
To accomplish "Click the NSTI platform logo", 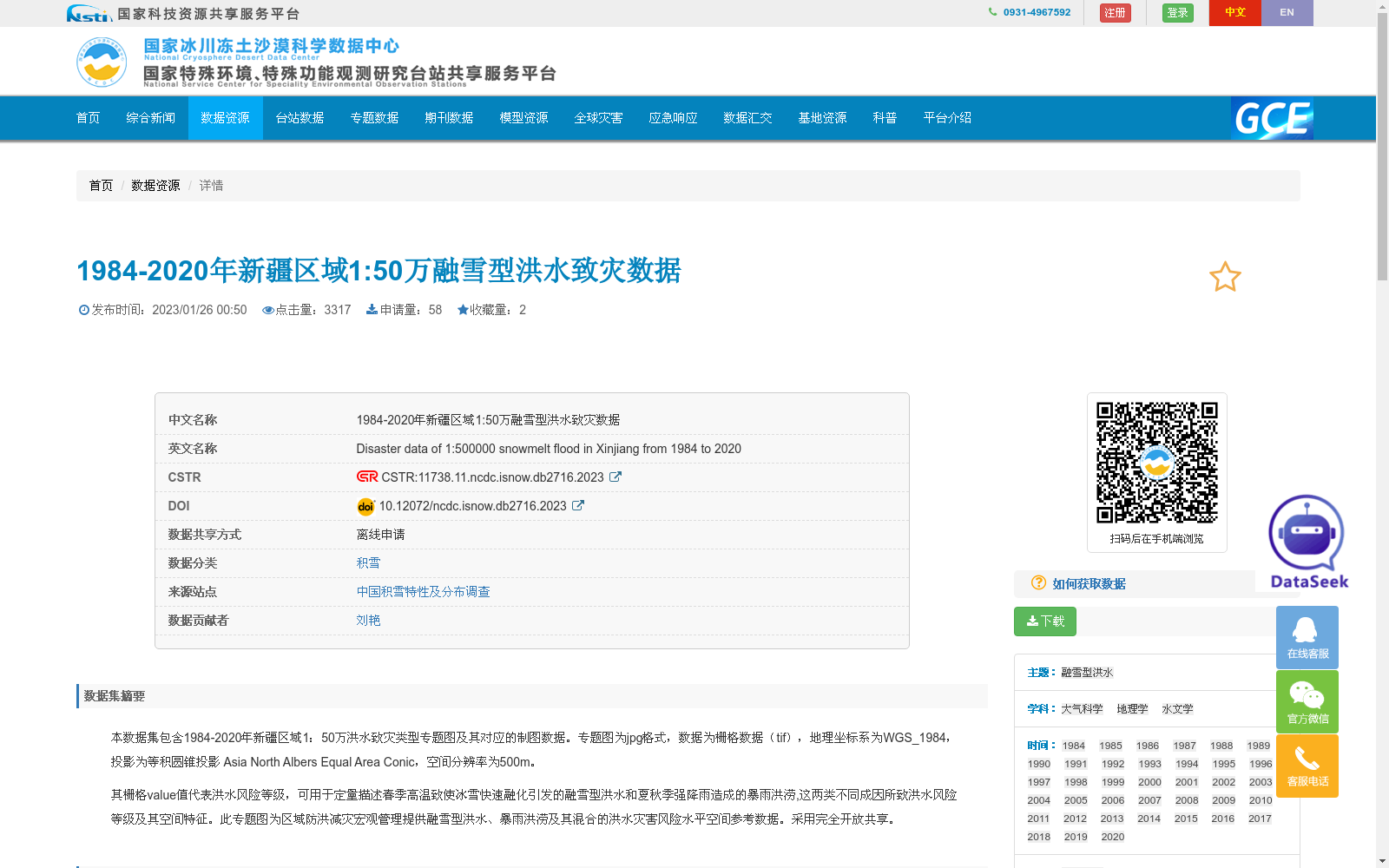I will [89, 13].
